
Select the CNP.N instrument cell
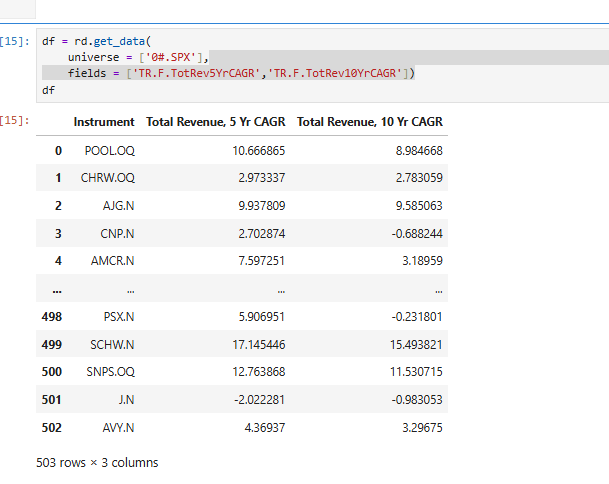(x=117, y=233)
